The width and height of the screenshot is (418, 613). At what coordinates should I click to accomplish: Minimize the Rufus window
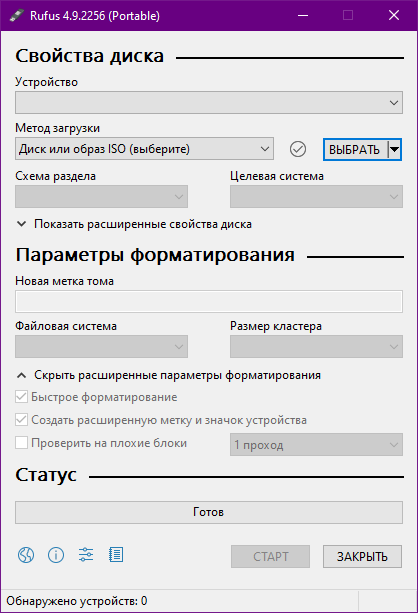[x=303, y=16]
